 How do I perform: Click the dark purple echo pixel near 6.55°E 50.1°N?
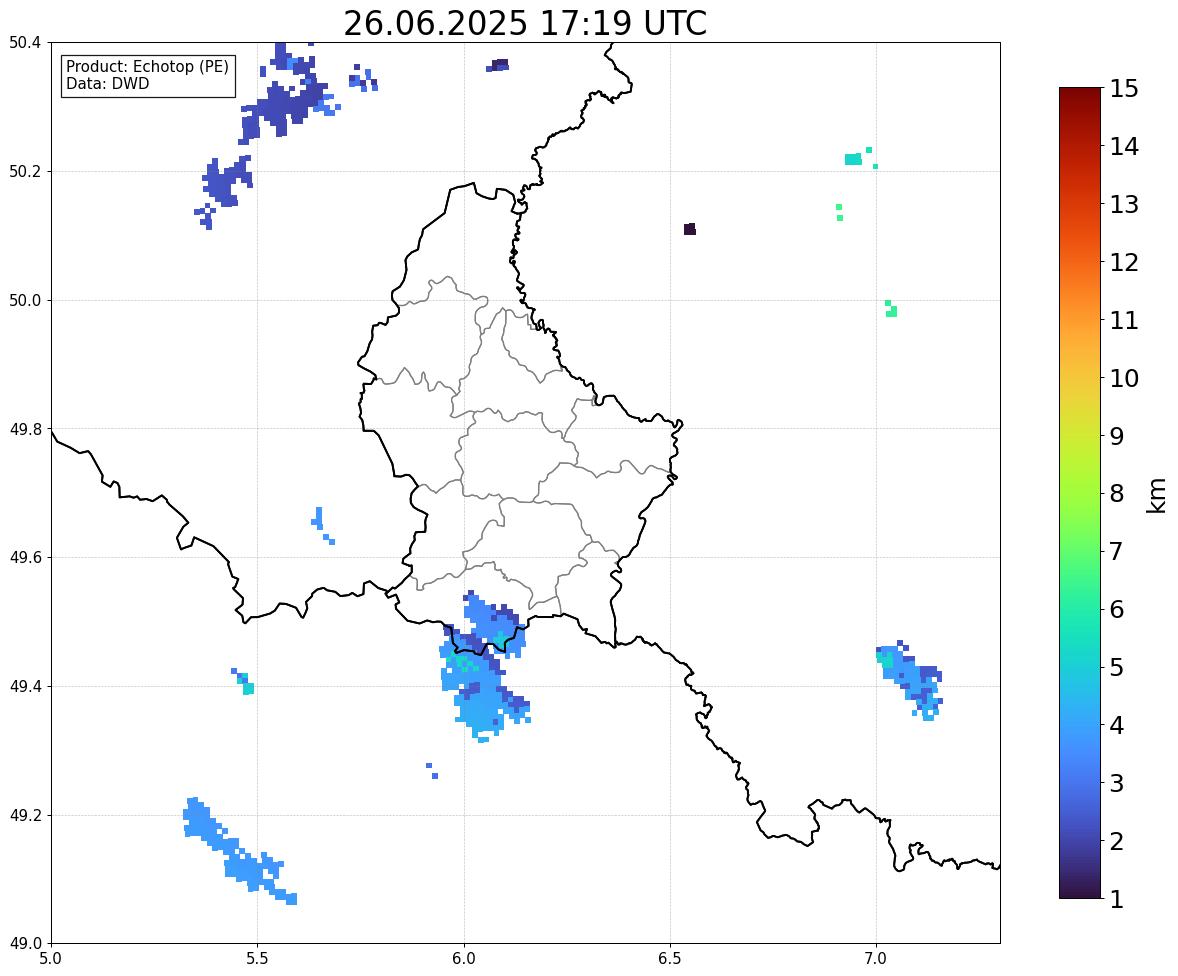(x=690, y=229)
